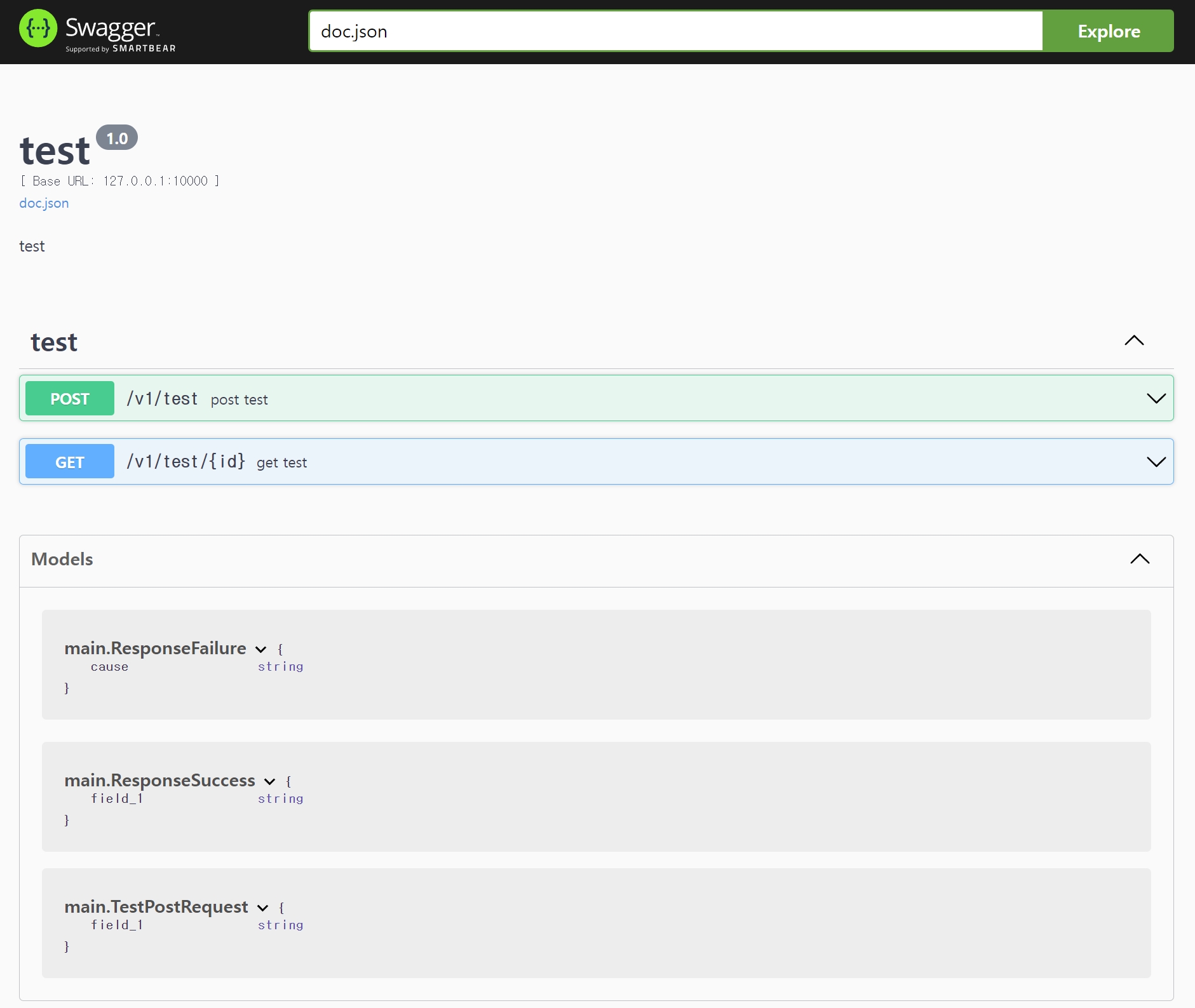The height and width of the screenshot is (1008, 1195).
Task: Collapse the main.TestPostRequest model arrow
Action: (x=263, y=908)
